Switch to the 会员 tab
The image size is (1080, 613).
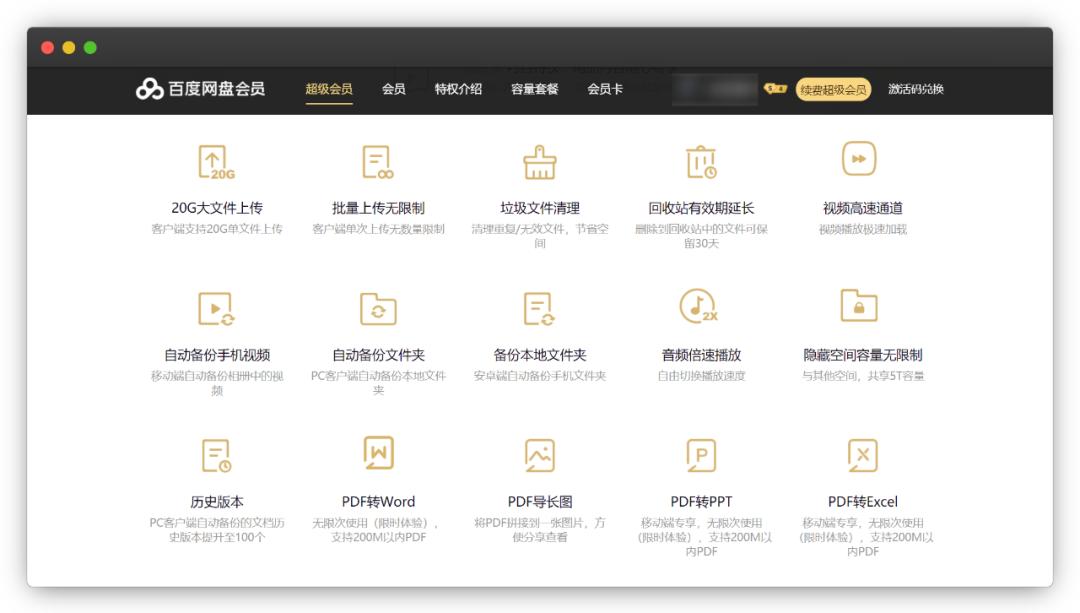tap(394, 90)
